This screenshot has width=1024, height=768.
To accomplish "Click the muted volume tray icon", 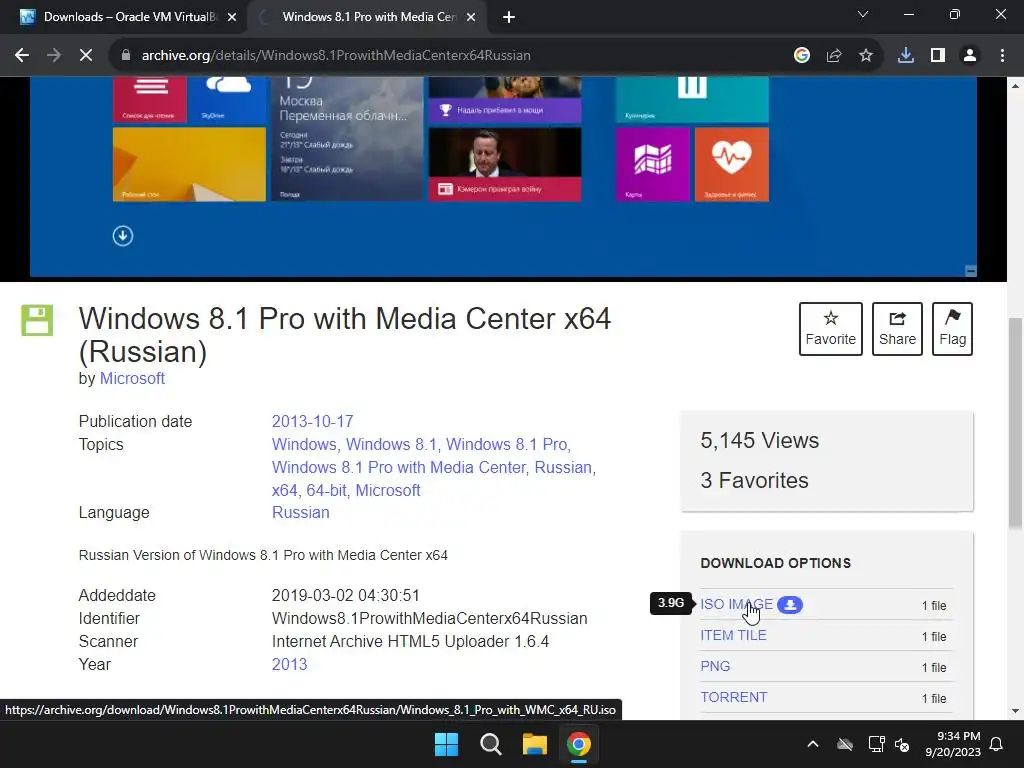I will 902,744.
